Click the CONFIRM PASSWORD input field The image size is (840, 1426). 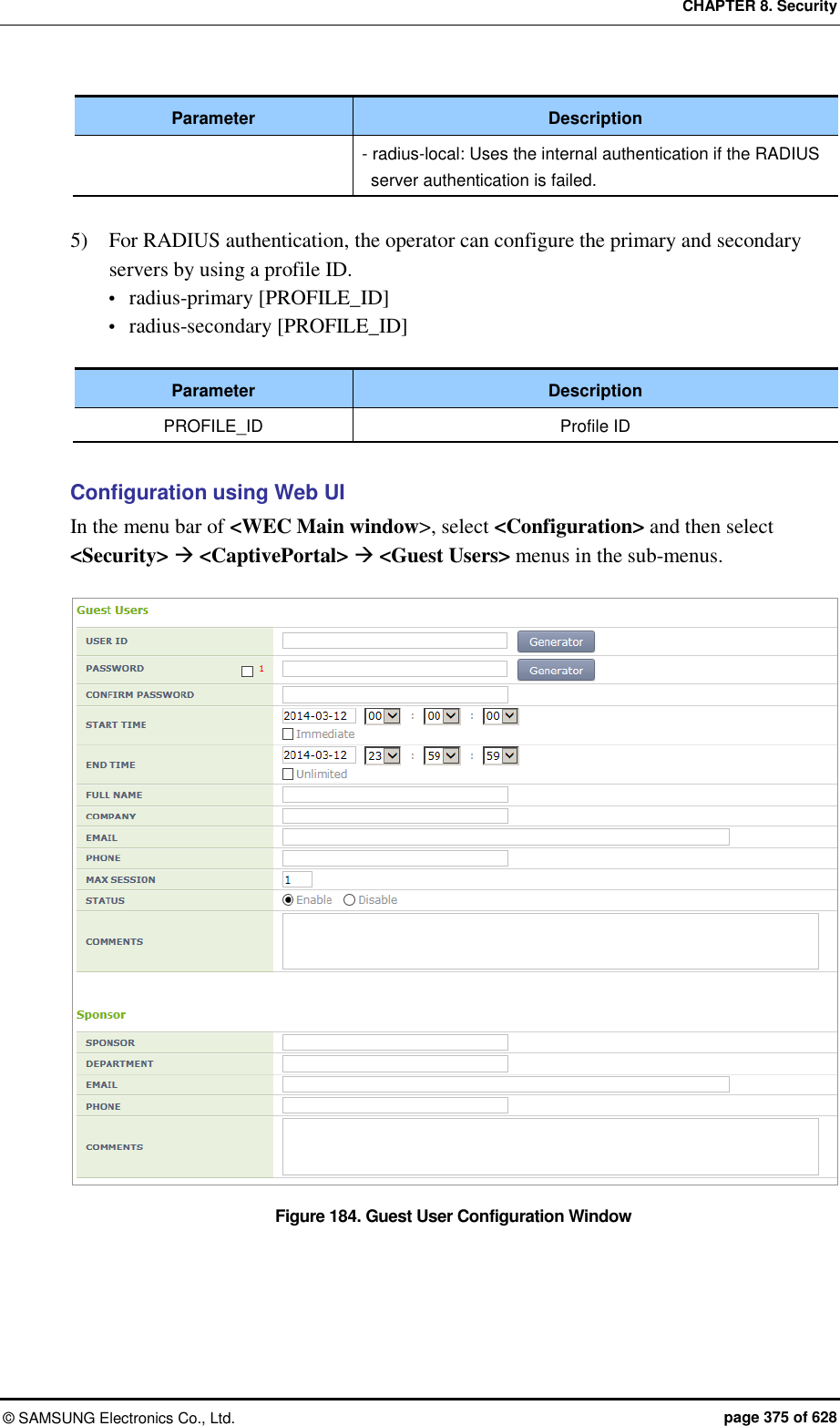point(394,693)
